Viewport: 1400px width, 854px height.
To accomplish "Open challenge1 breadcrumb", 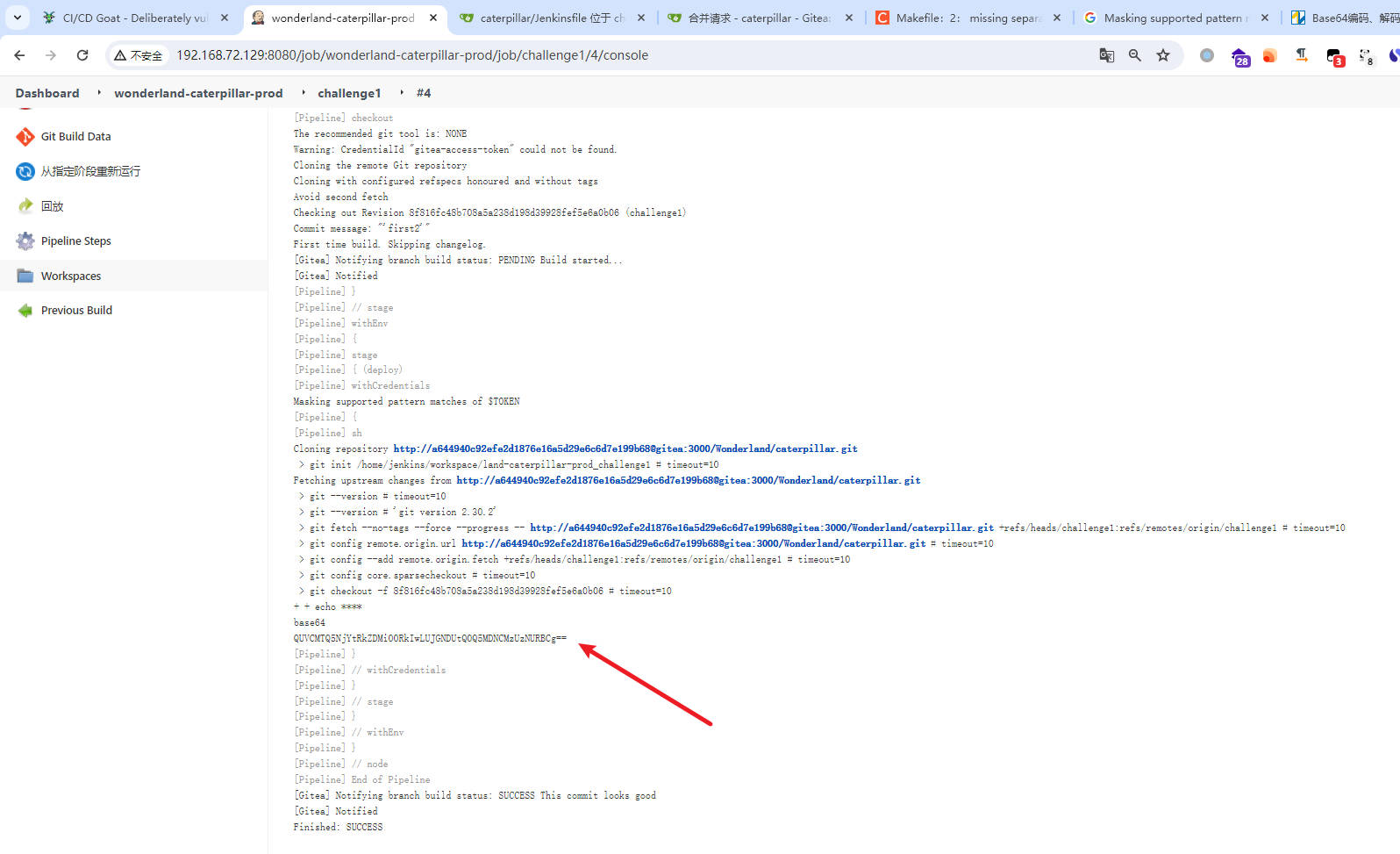I will [349, 93].
